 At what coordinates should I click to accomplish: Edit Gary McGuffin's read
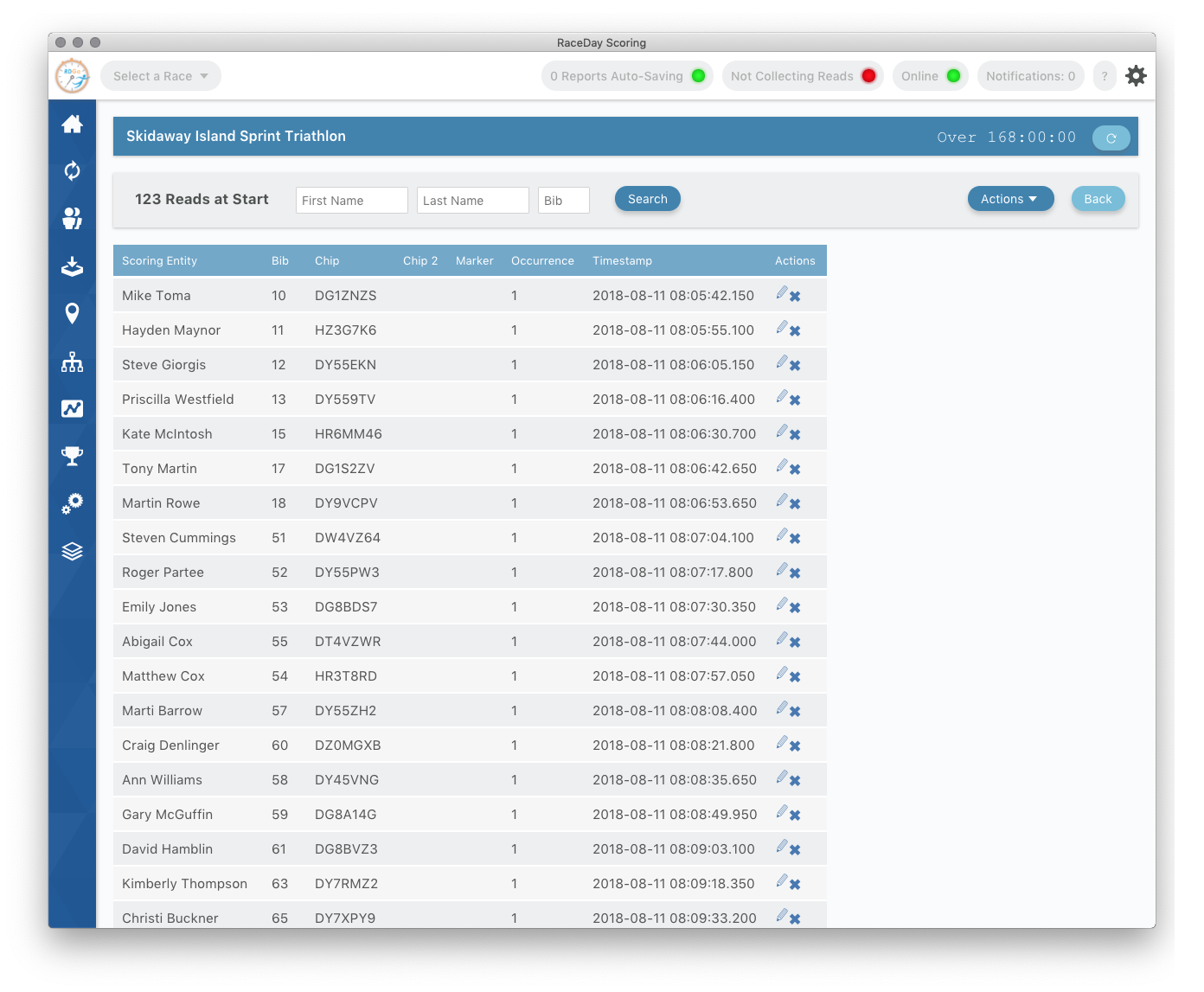coord(782,811)
